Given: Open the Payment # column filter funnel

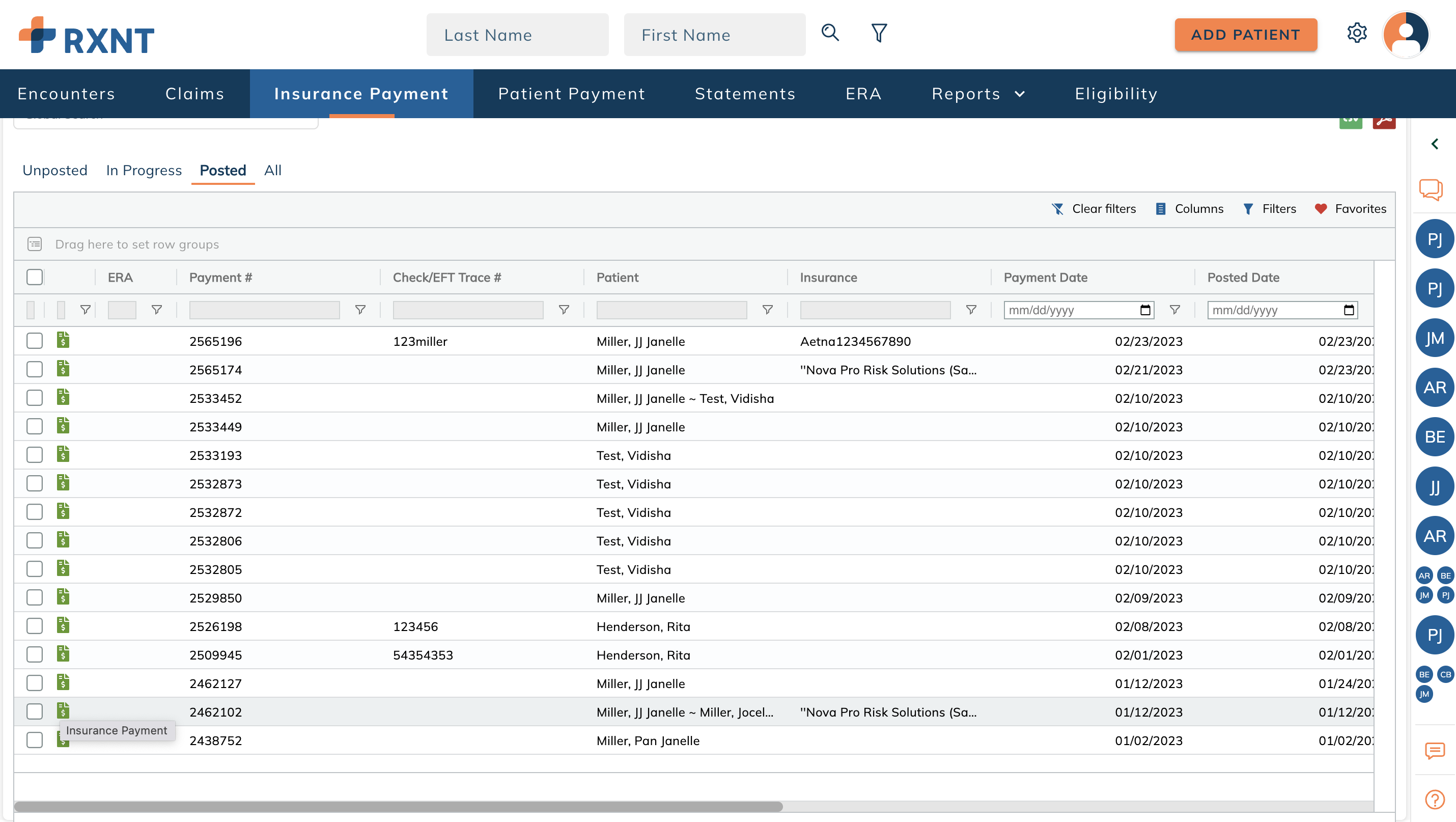Looking at the screenshot, I should 360,310.
